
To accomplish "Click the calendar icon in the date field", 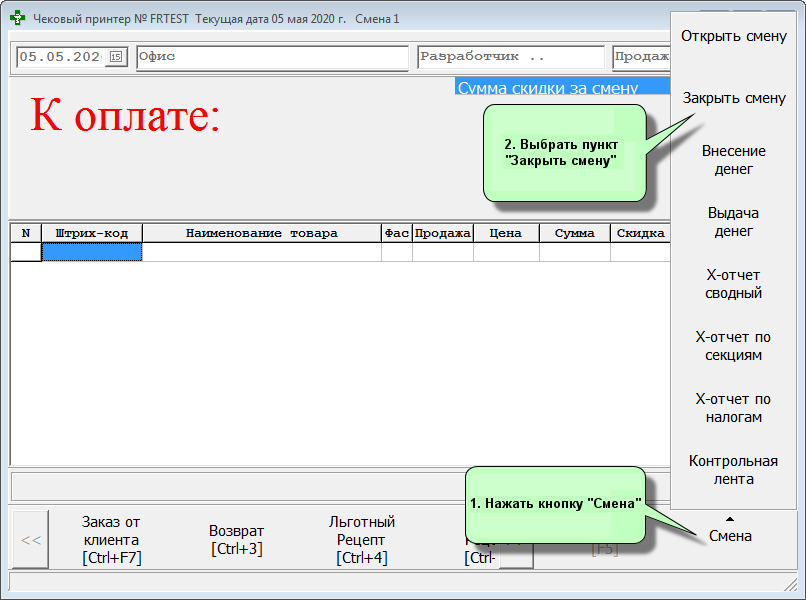I will [x=116, y=57].
